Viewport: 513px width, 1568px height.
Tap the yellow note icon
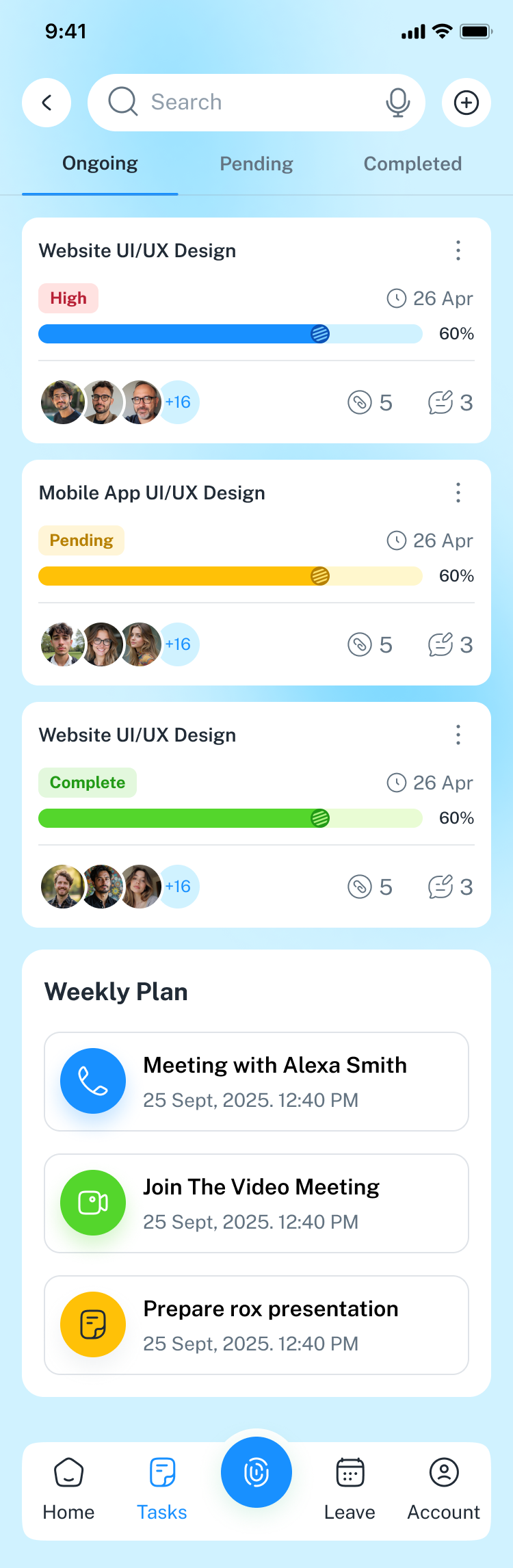93,1324
